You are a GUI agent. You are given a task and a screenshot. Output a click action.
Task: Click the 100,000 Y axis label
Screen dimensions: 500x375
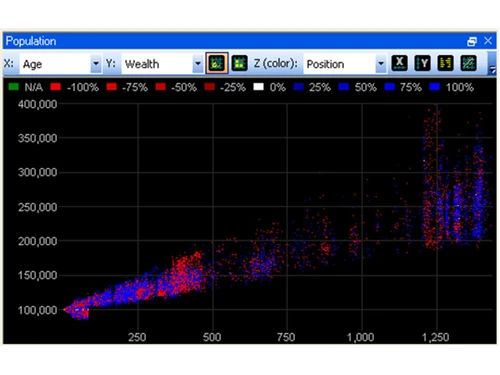point(37,310)
